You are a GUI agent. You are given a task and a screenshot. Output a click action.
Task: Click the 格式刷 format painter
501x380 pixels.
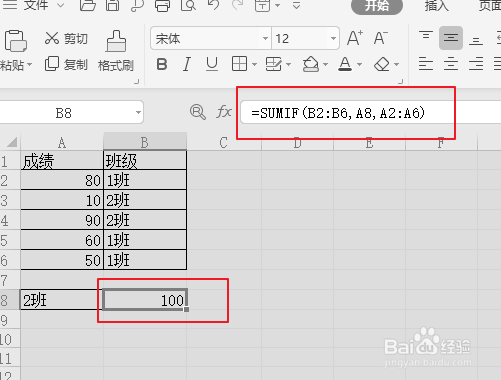(116, 51)
